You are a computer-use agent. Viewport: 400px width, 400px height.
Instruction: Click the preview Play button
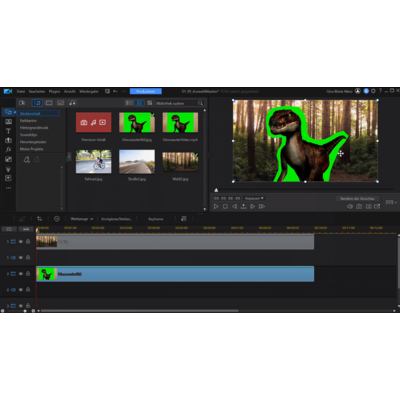pyautogui.click(x=216, y=207)
